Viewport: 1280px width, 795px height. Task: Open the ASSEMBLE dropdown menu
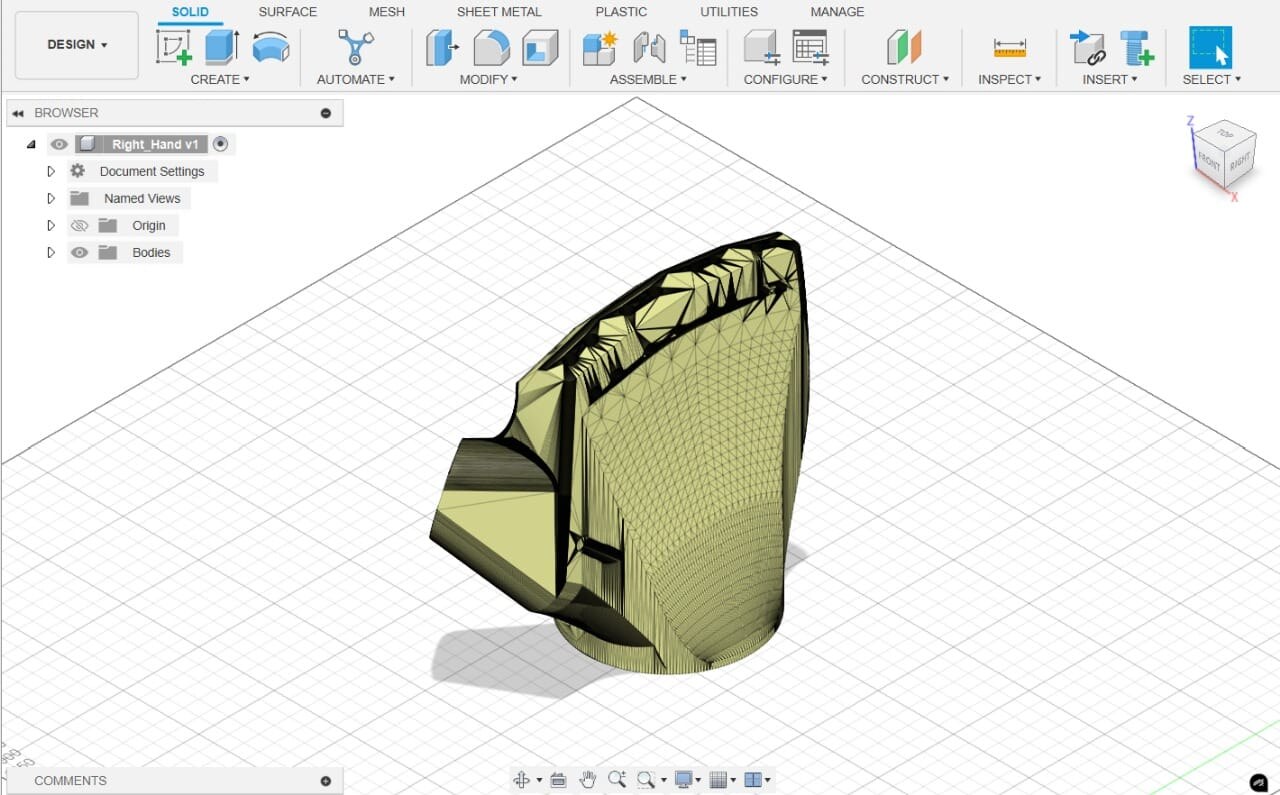click(x=648, y=79)
